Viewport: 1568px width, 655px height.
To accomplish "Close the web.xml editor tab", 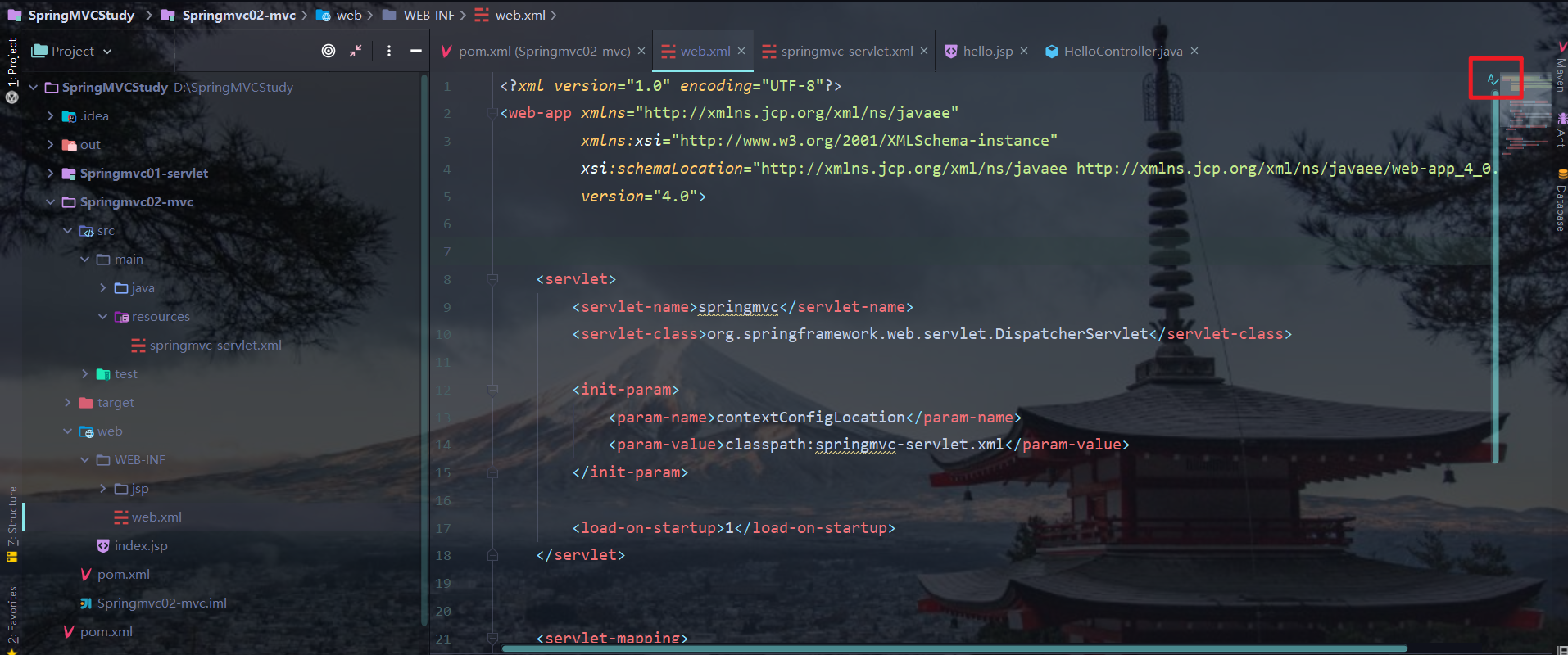I will tap(741, 51).
